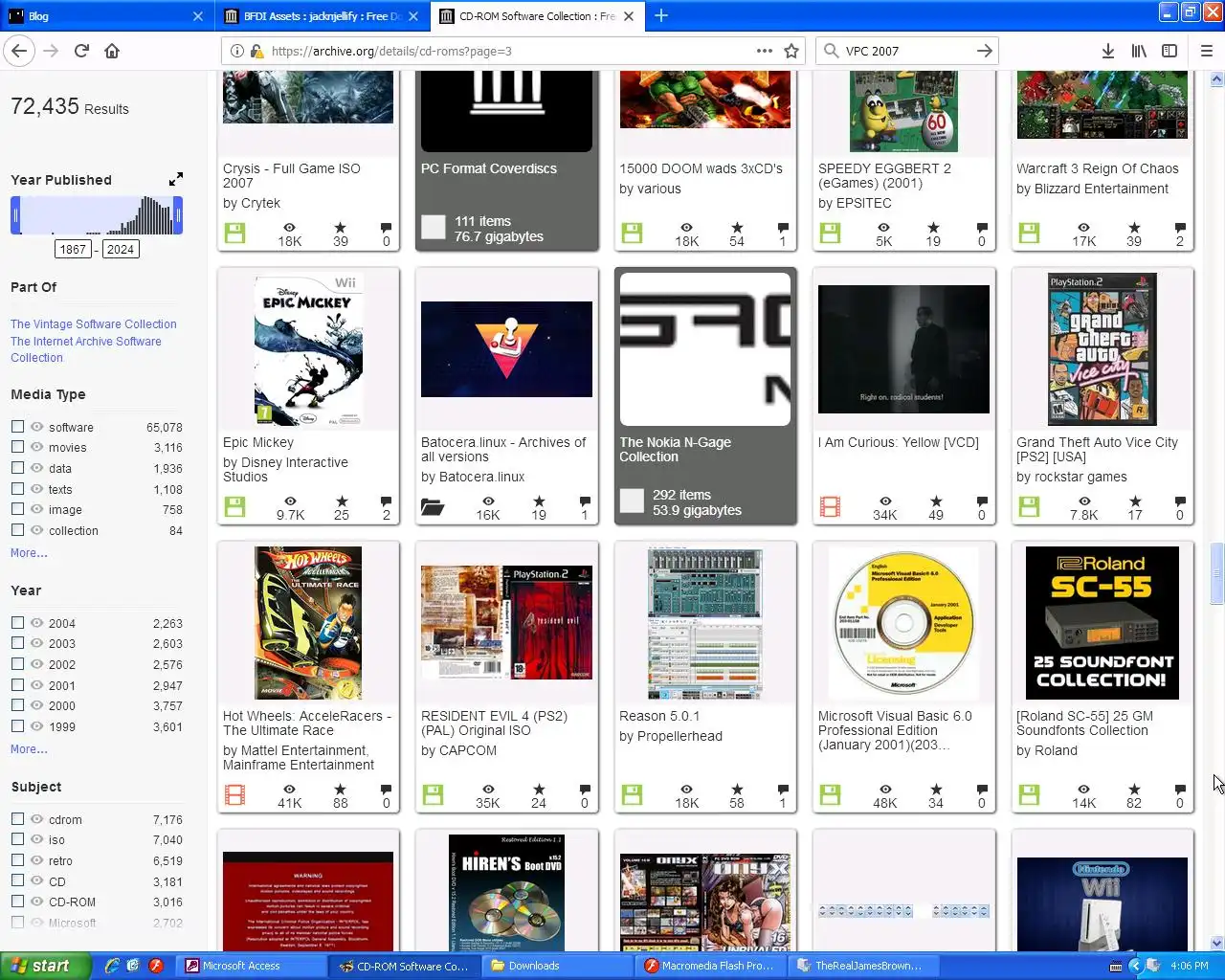Open the 15000 DOOM wads title link
The width and height of the screenshot is (1225, 980).
point(701,168)
